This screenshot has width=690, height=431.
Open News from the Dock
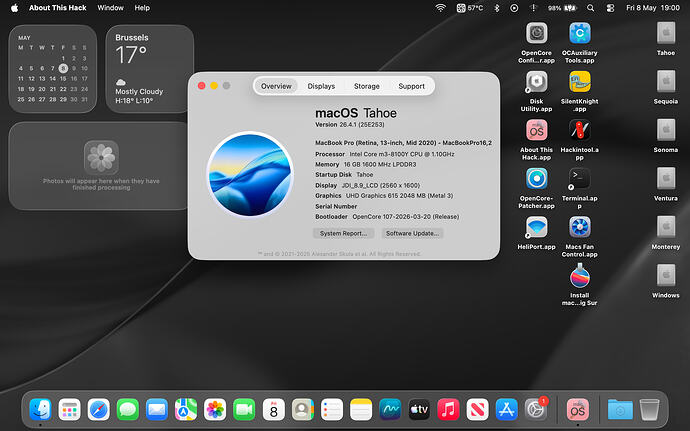pos(477,409)
